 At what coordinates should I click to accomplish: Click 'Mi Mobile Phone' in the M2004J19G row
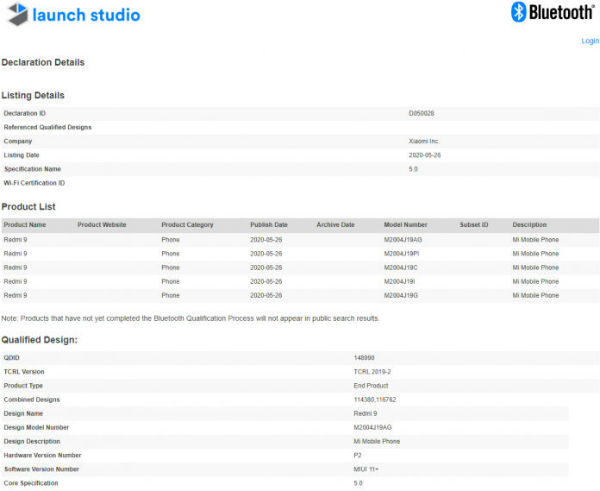536,295
